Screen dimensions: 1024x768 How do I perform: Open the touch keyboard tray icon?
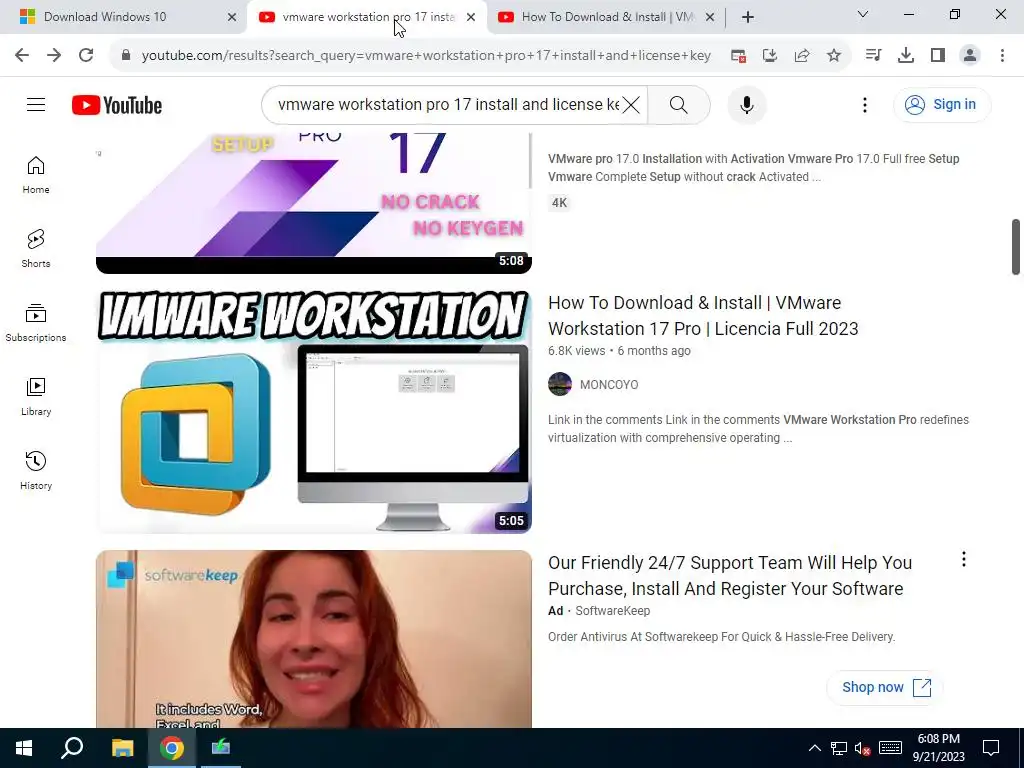pyautogui.click(x=890, y=748)
